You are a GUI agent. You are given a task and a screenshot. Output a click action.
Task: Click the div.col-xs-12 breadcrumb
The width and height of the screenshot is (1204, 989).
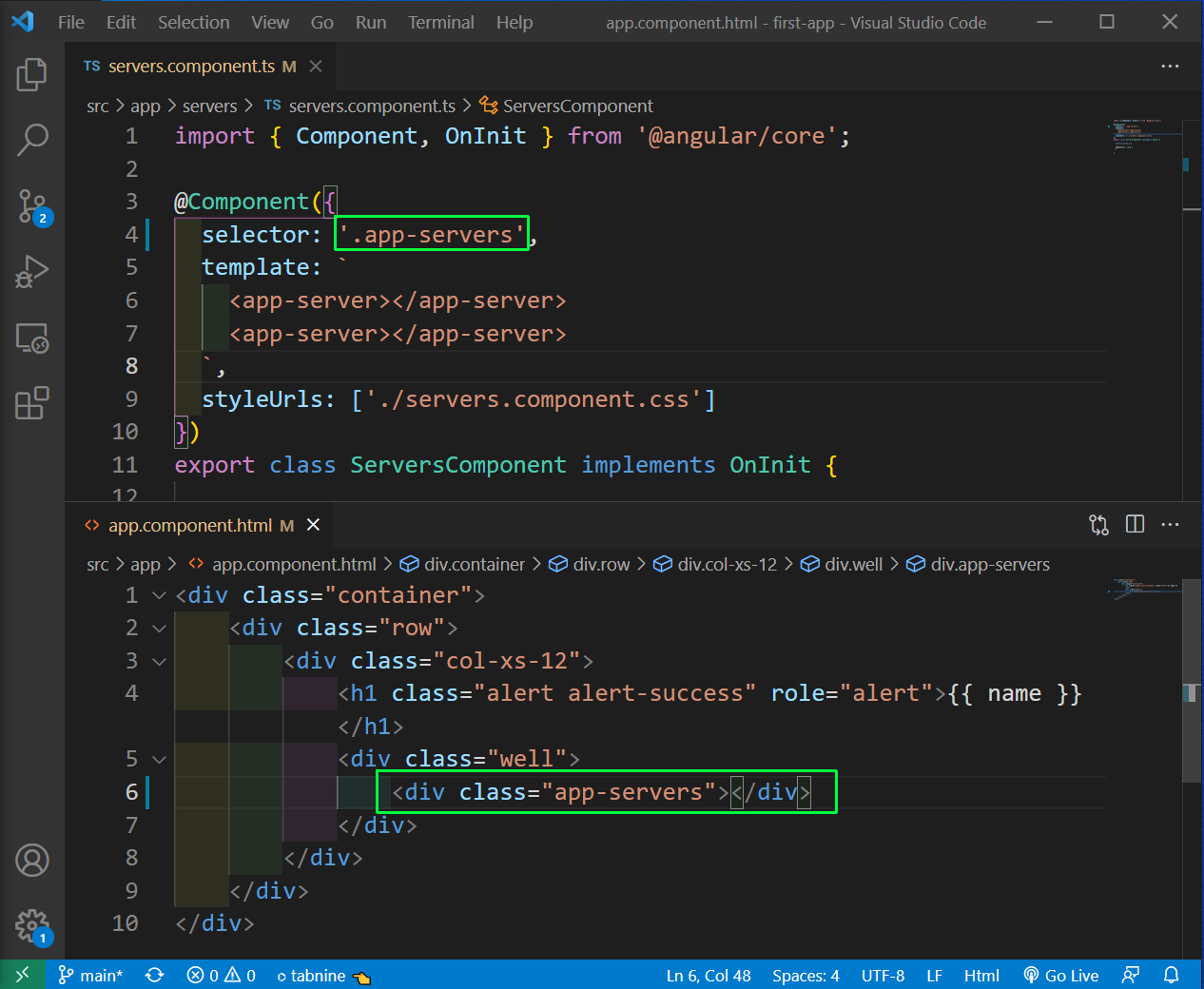point(715,565)
